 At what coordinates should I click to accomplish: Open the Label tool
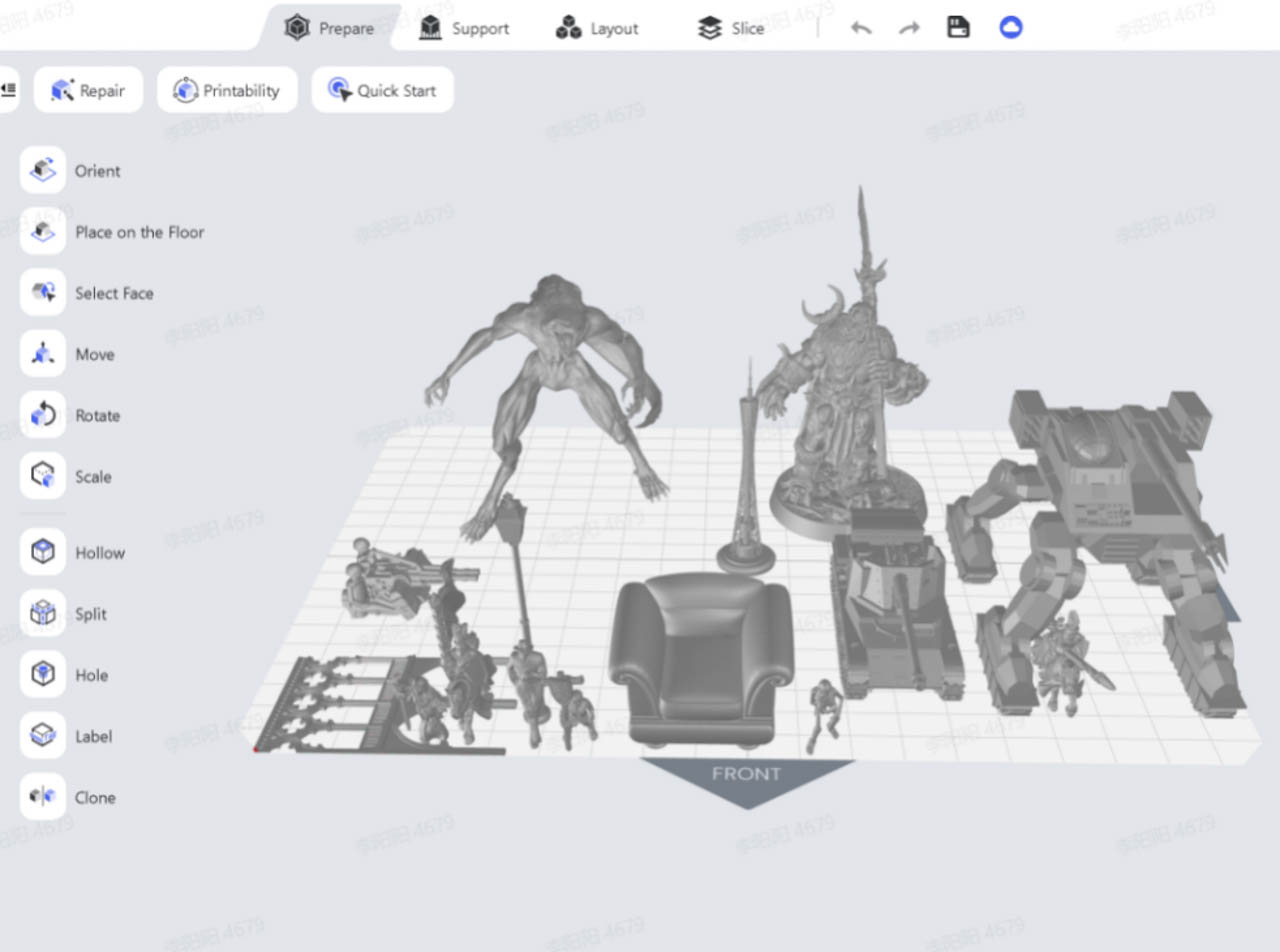43,736
